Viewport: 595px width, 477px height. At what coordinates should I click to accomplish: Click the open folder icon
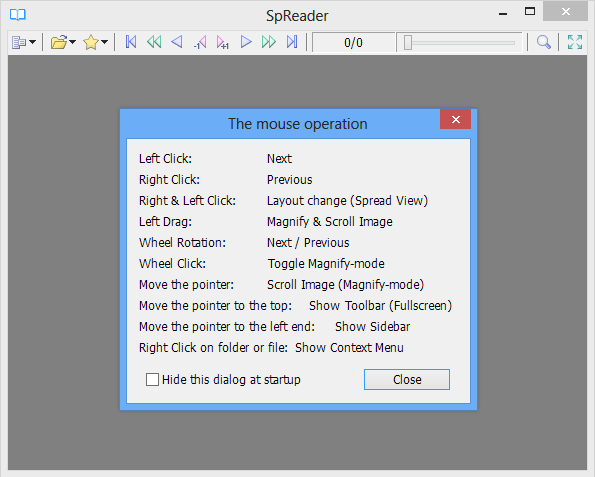pos(59,42)
